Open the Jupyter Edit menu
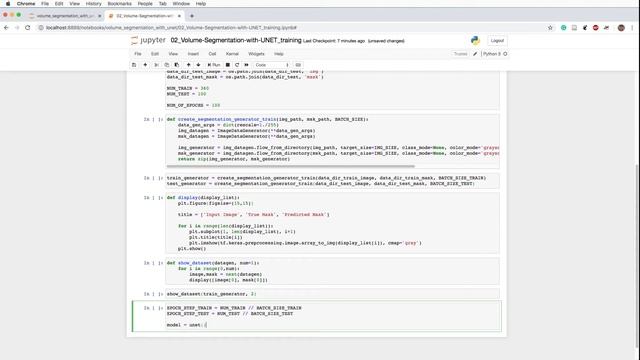Screen dimensions: 640x360 pyautogui.click(x=155, y=54)
